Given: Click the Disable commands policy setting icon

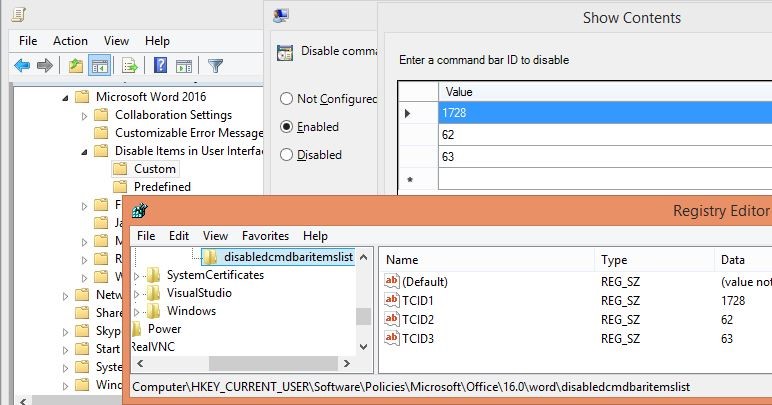Looking at the screenshot, I should tap(285, 52).
